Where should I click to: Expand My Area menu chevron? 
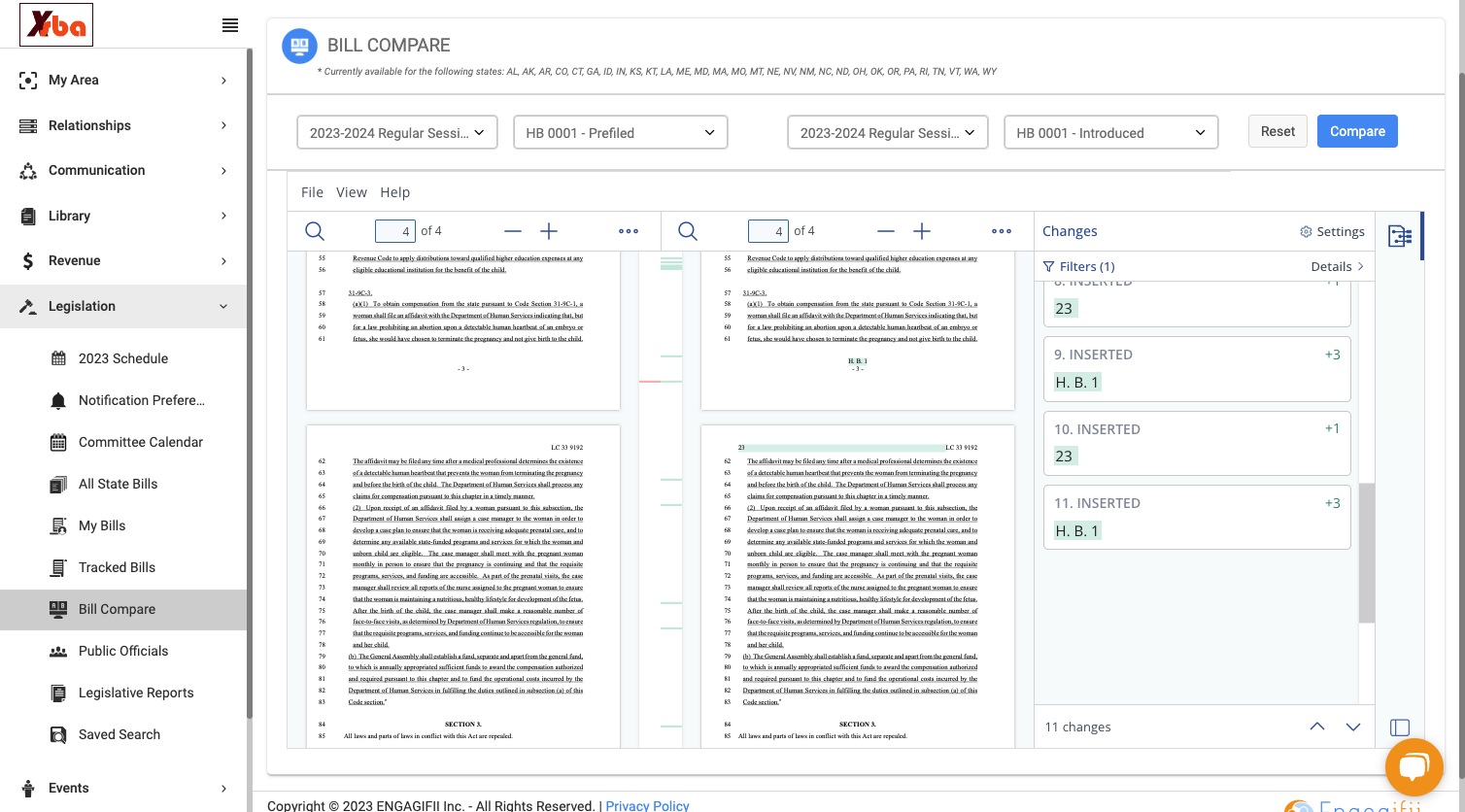[x=223, y=81]
